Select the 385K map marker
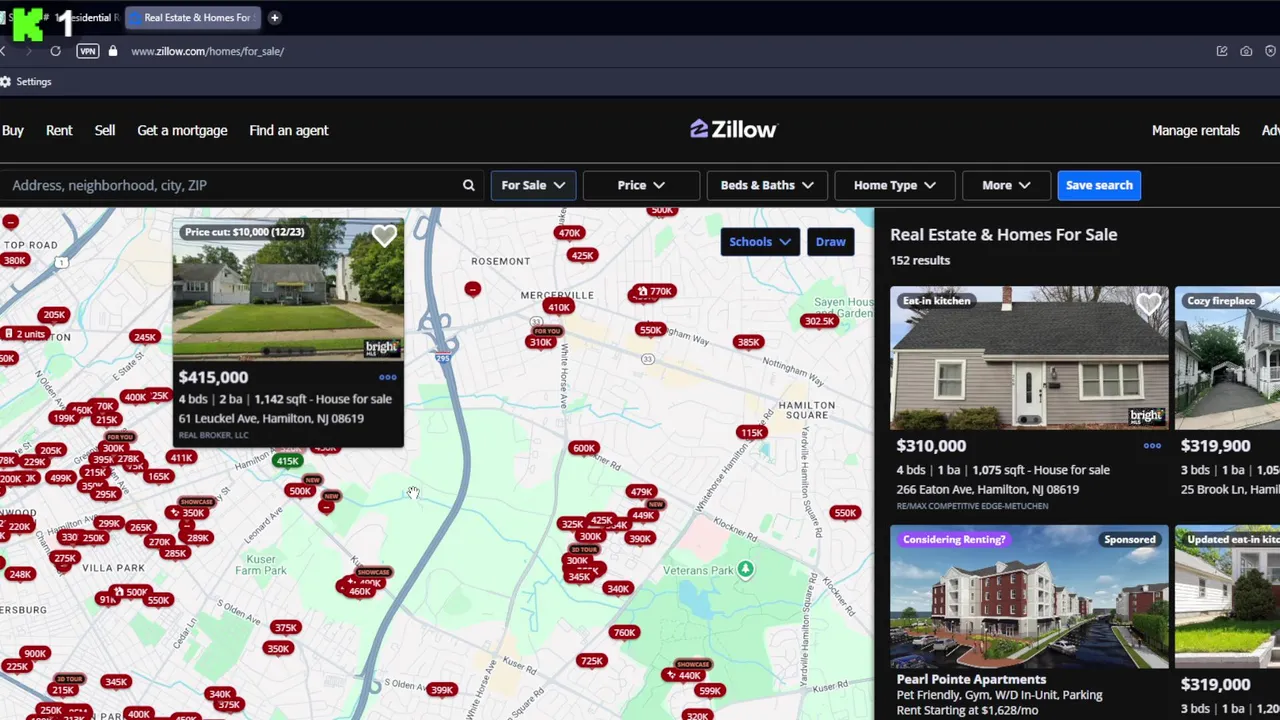This screenshot has width=1280, height=720. (x=748, y=342)
